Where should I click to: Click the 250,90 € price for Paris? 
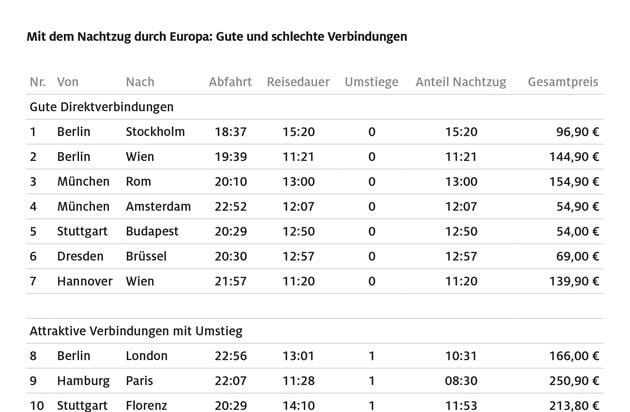[x=574, y=381]
